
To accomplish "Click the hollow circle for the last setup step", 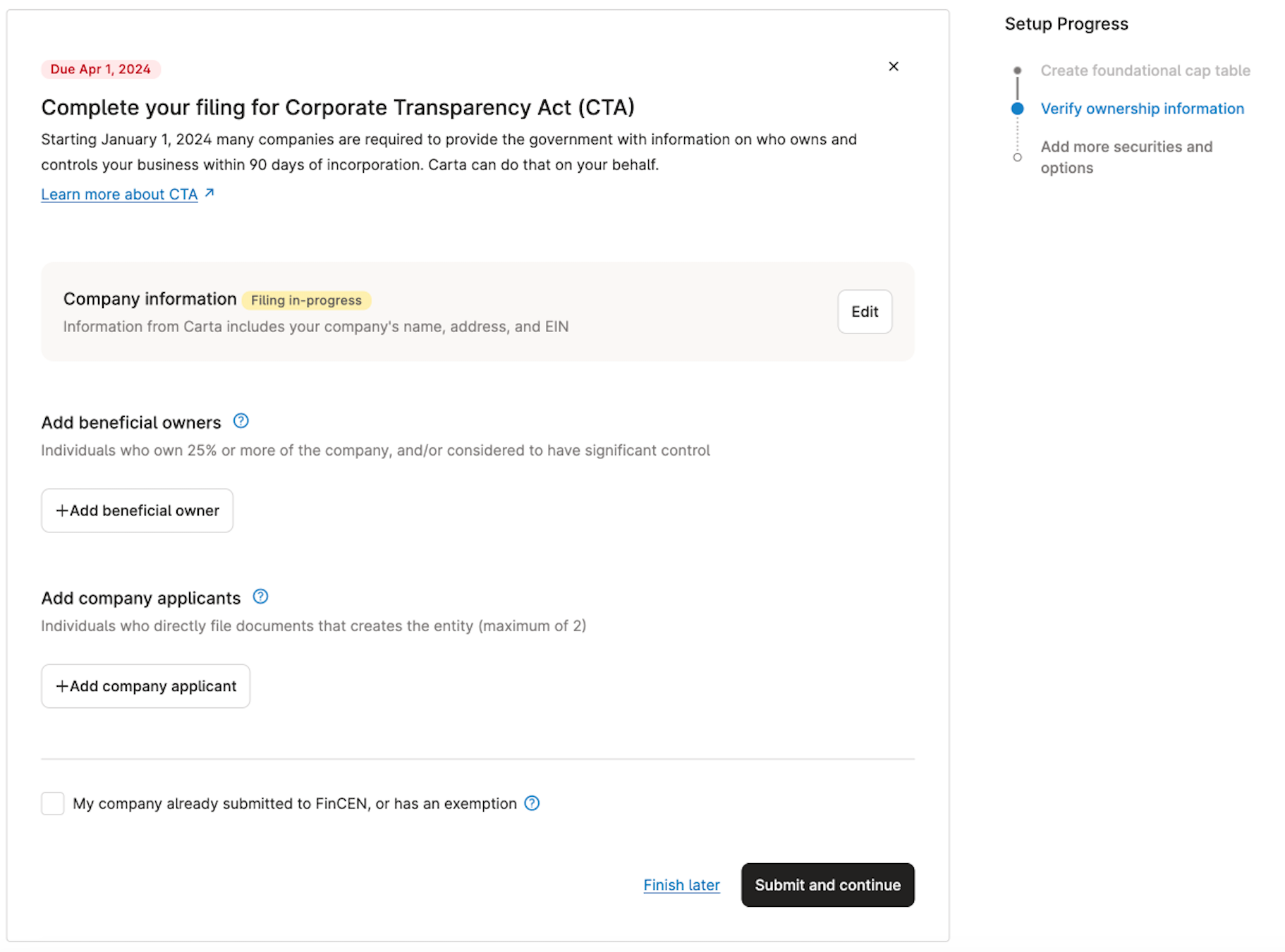I will pyautogui.click(x=1017, y=157).
